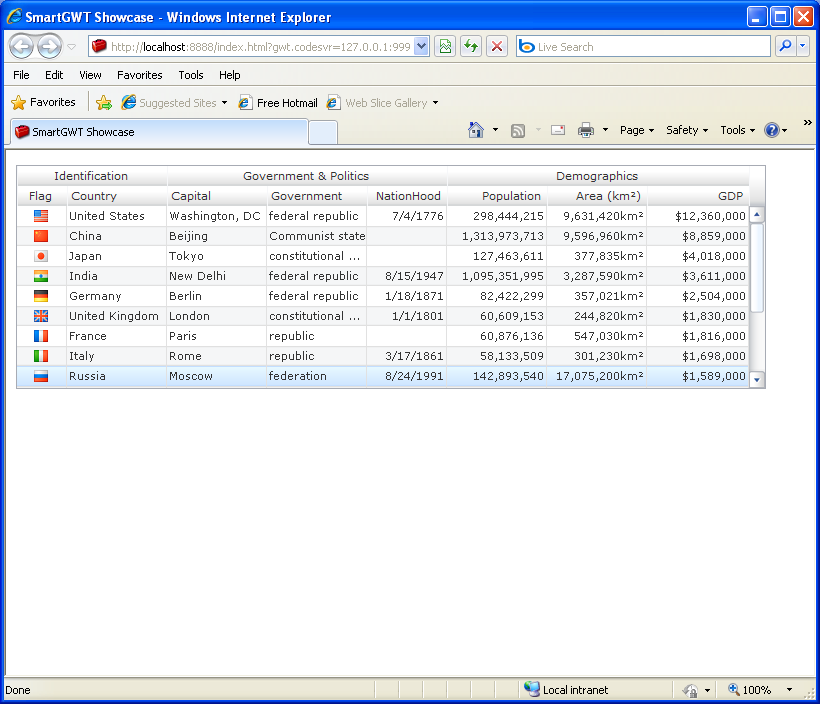Show more command bar items chevron
The width and height of the screenshot is (820, 704).
pos(807,122)
